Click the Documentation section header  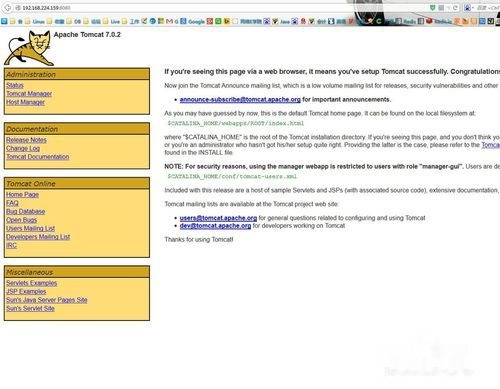[77, 129]
